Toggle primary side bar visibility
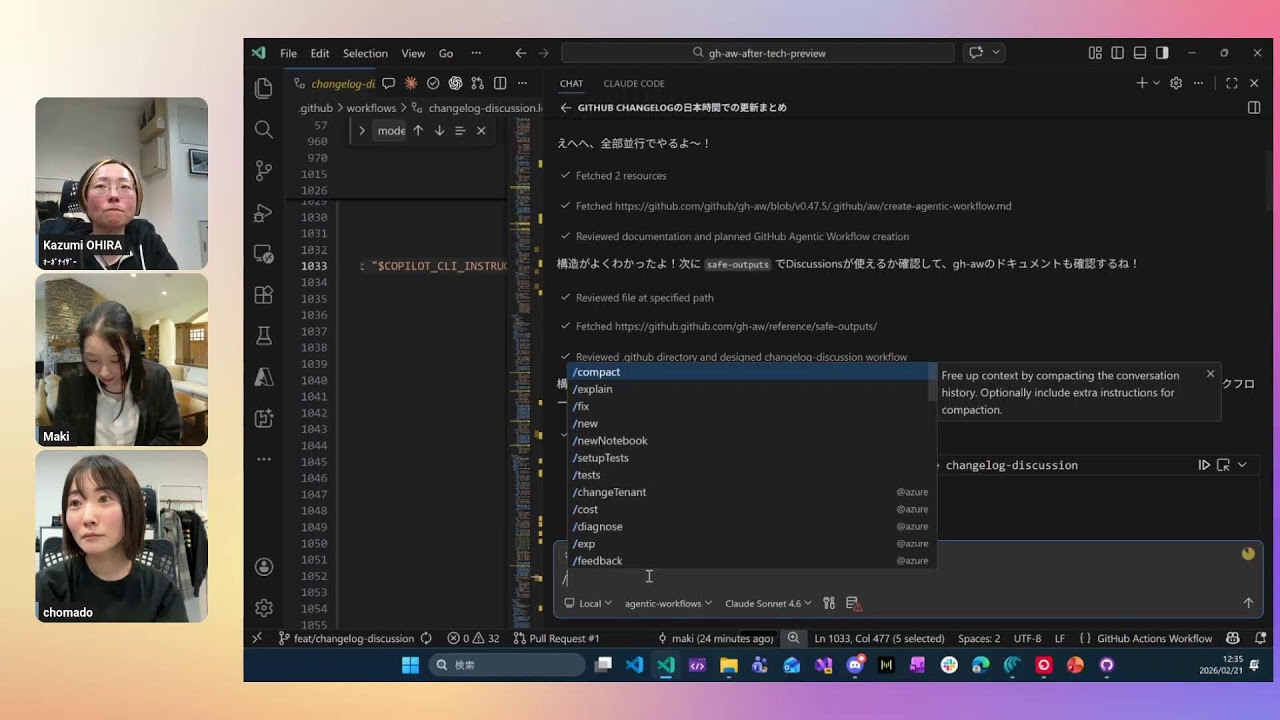The width and height of the screenshot is (1280, 720). coord(1117,53)
